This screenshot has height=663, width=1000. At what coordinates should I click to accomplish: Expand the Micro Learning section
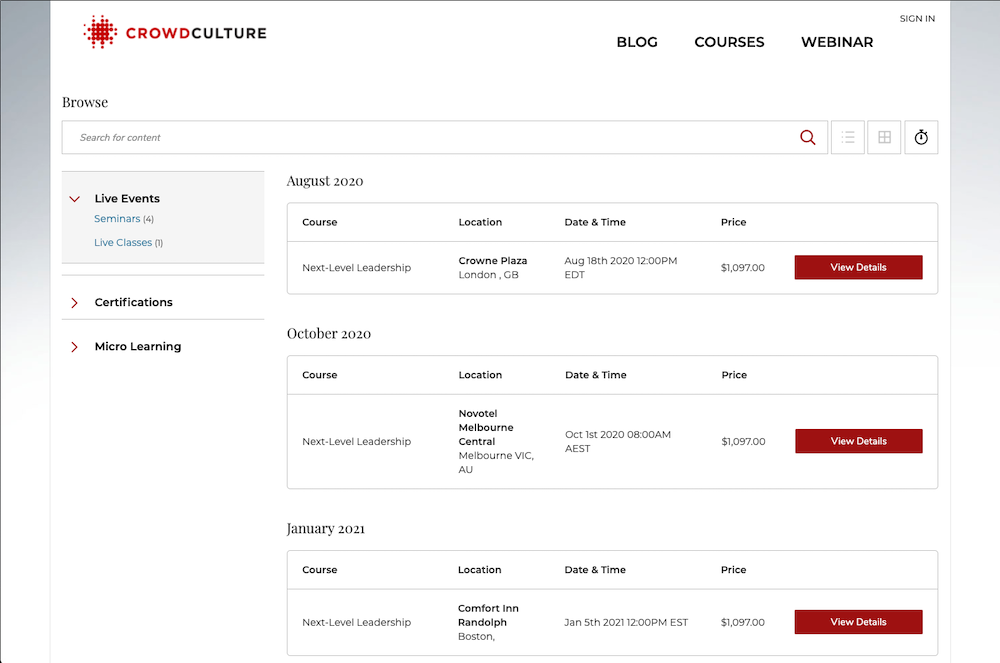pyautogui.click(x=75, y=347)
